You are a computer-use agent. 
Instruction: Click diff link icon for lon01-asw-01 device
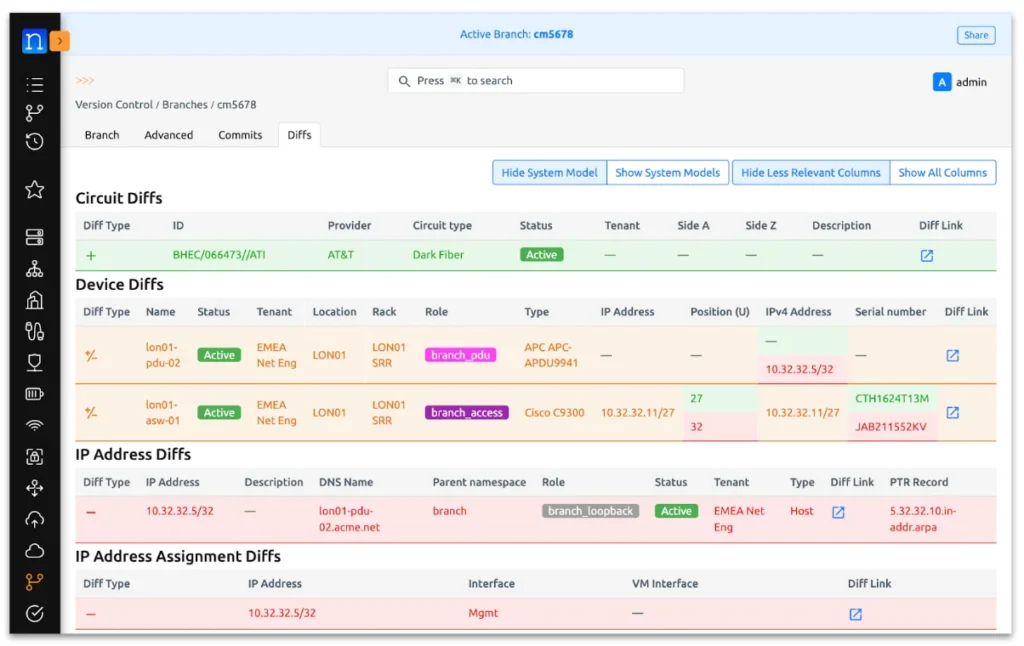[x=952, y=412]
